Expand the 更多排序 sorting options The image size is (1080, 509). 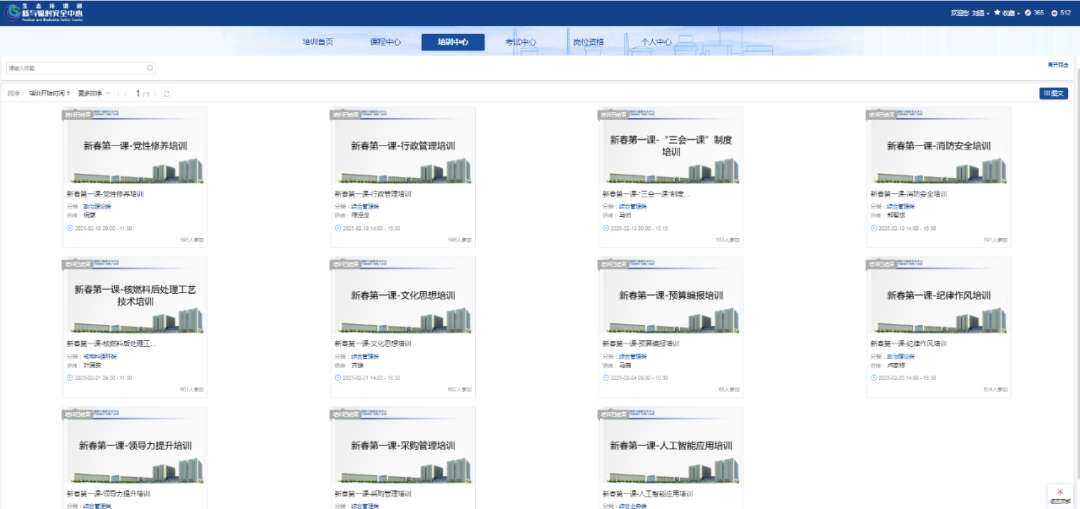tap(94, 94)
